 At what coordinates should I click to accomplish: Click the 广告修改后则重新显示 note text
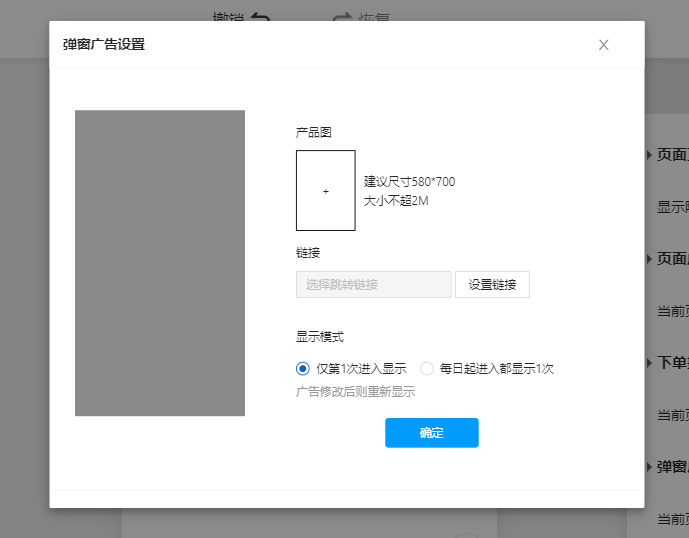[x=355, y=392]
